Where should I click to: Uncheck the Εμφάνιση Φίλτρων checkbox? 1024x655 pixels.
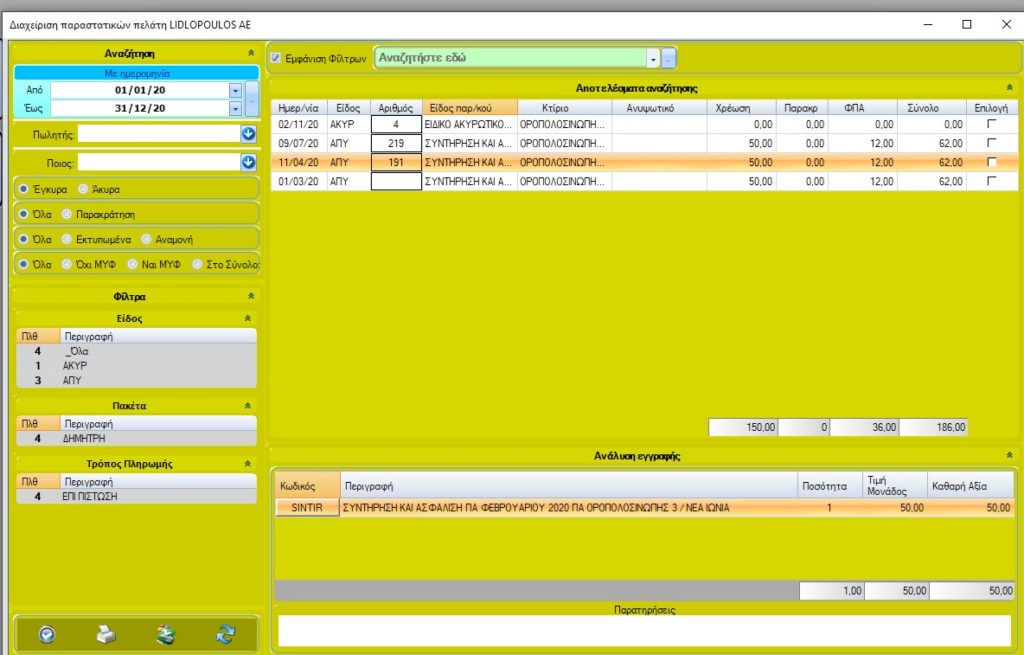(277, 58)
